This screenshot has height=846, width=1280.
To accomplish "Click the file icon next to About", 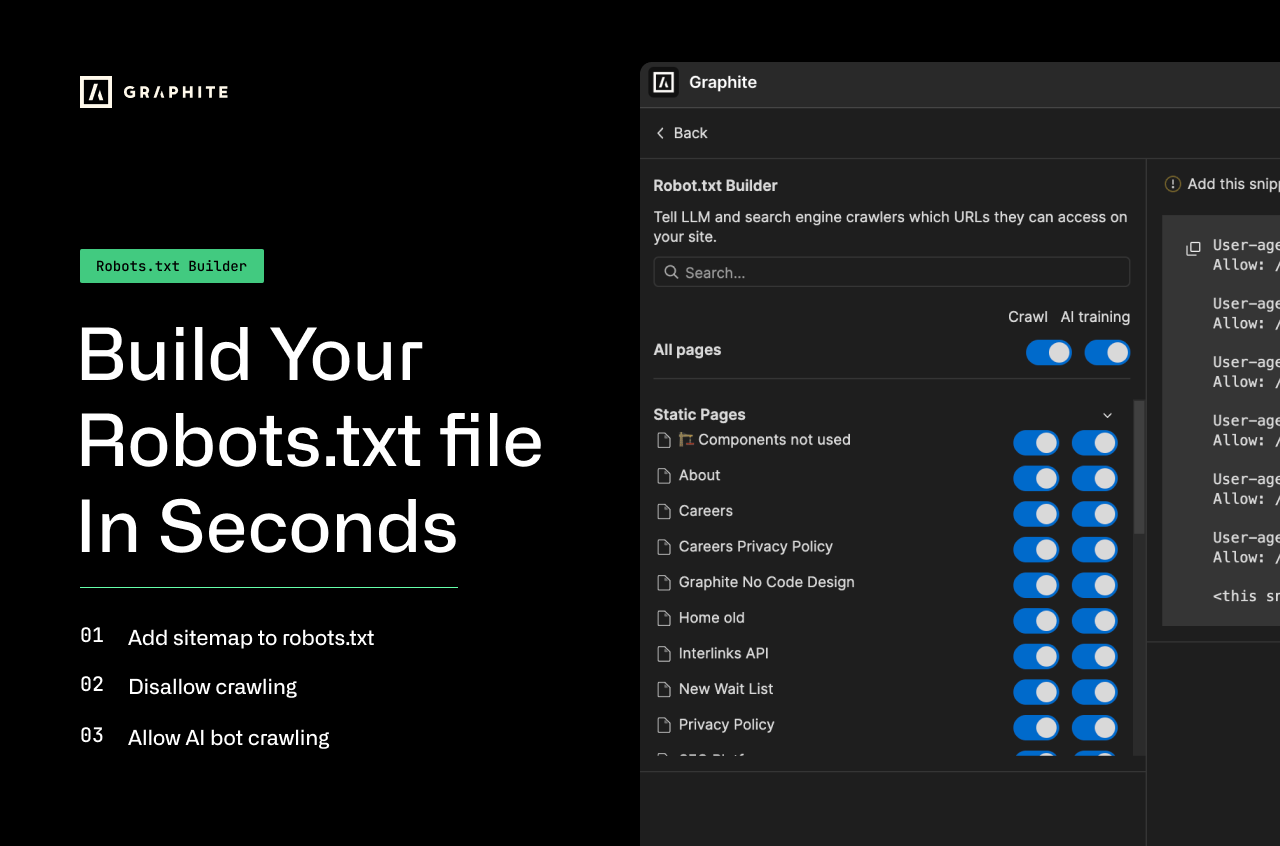I will click(663, 475).
